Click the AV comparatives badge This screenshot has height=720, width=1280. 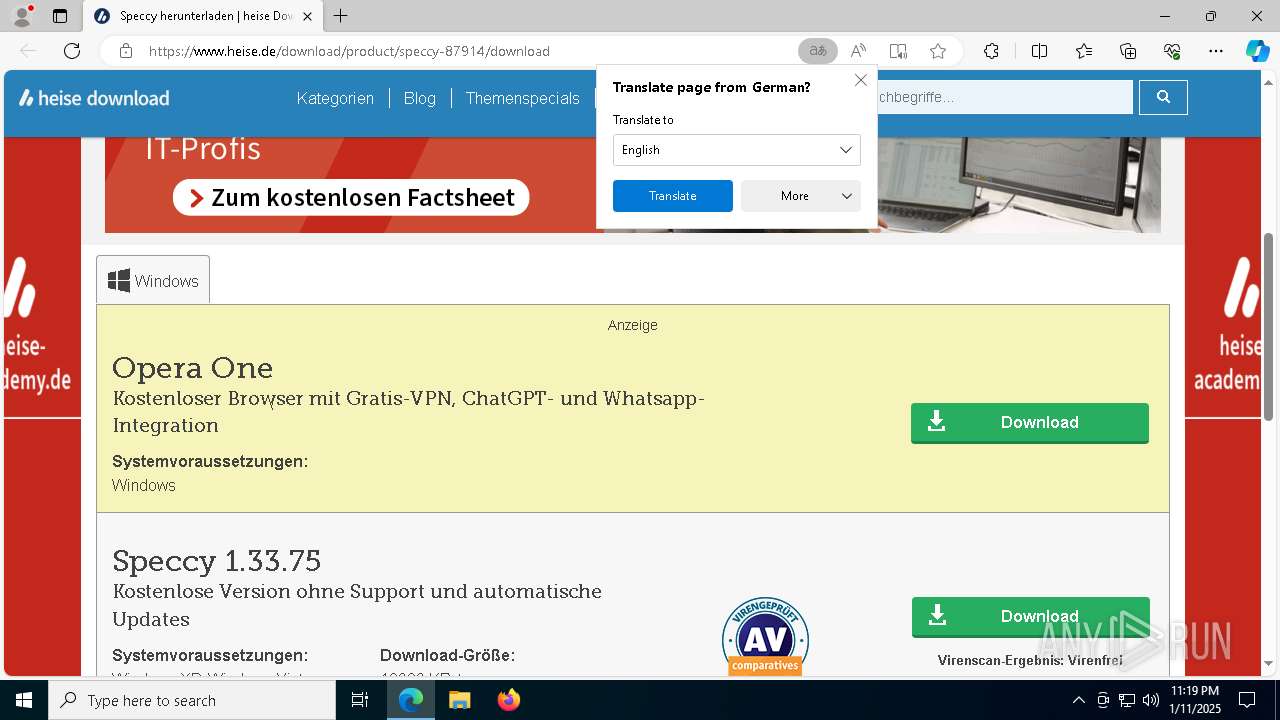coord(765,637)
